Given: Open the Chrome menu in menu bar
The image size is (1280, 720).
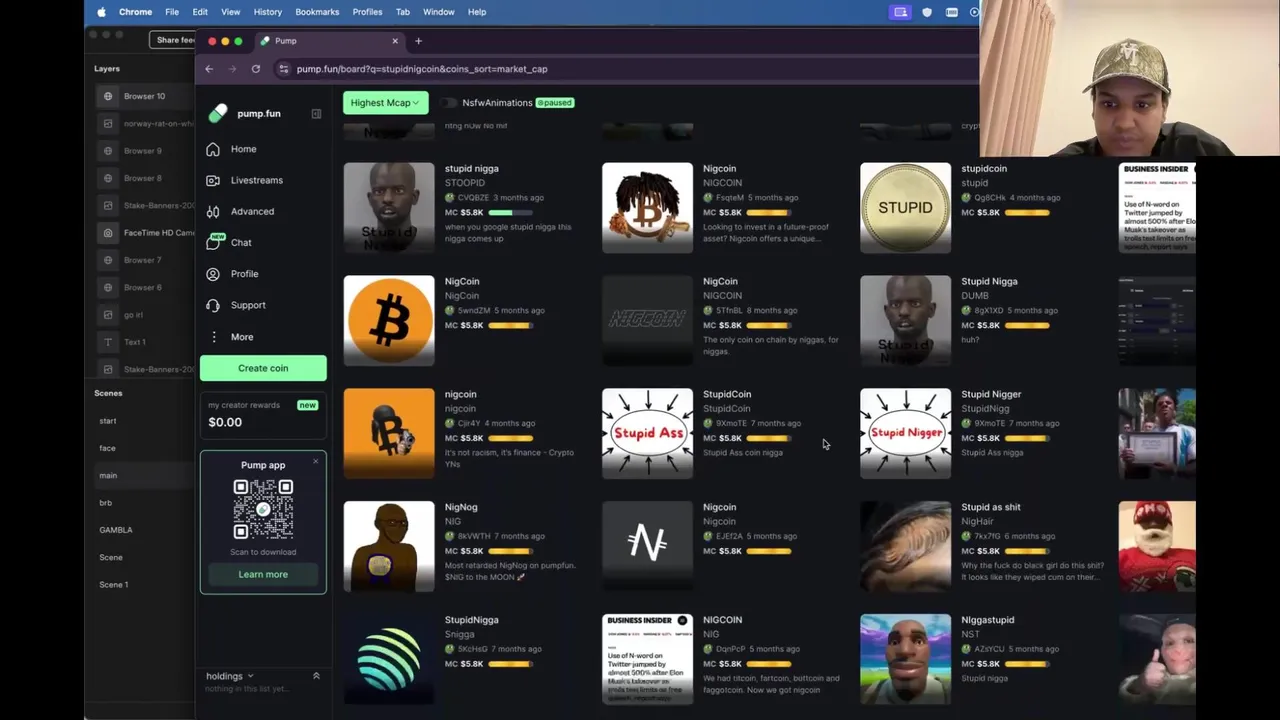Looking at the screenshot, I should pyautogui.click(x=135, y=12).
